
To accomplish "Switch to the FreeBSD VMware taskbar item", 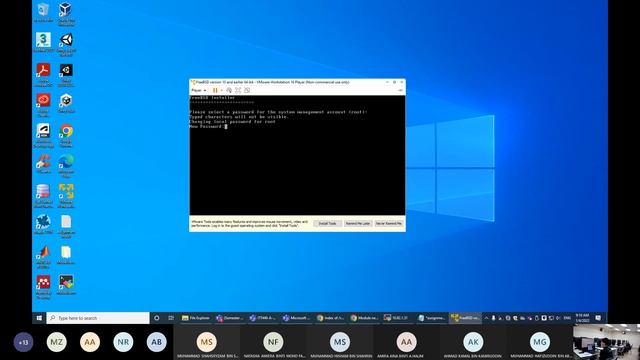I will coord(465,318).
